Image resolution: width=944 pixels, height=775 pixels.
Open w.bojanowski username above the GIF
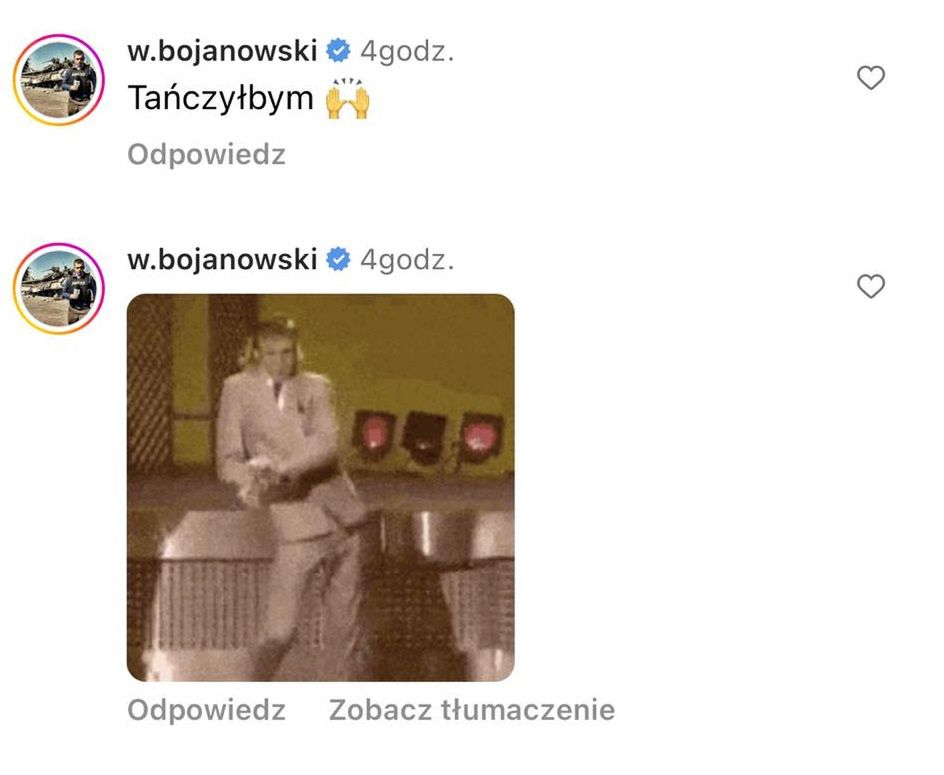coord(222,259)
